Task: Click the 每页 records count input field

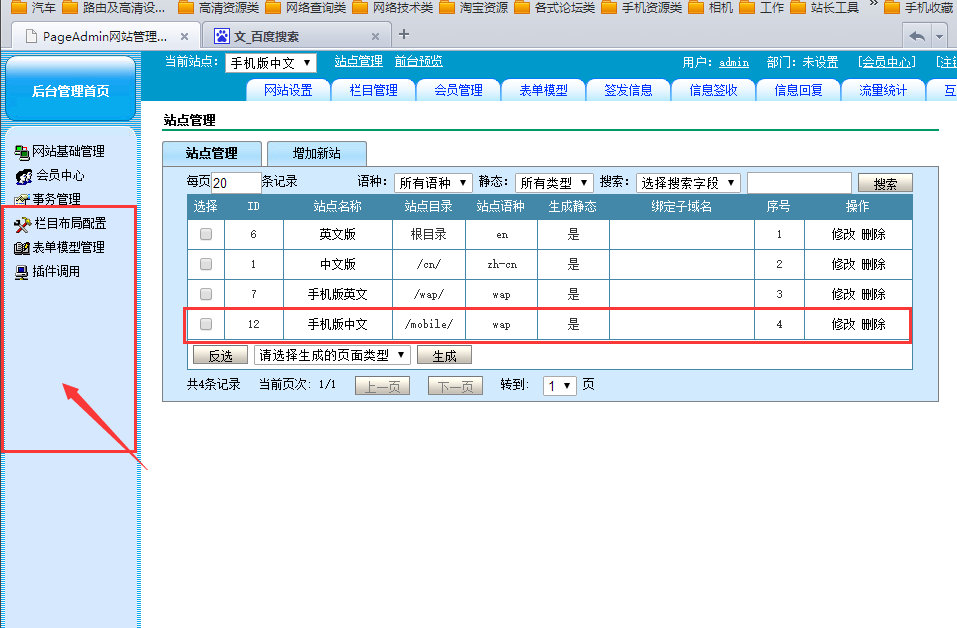Action: 236,183
